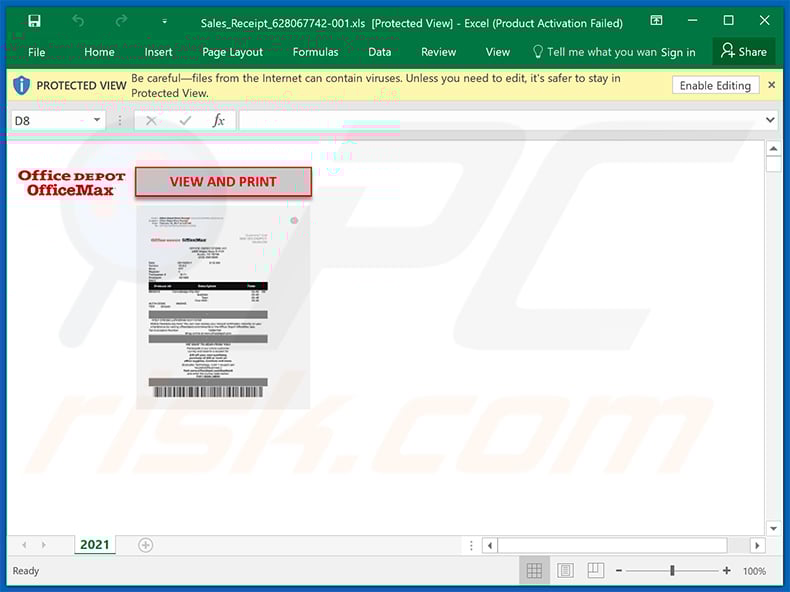Open Ribbon Display Options icon
Image resolution: width=790 pixels, height=592 pixels.
[x=656, y=20]
